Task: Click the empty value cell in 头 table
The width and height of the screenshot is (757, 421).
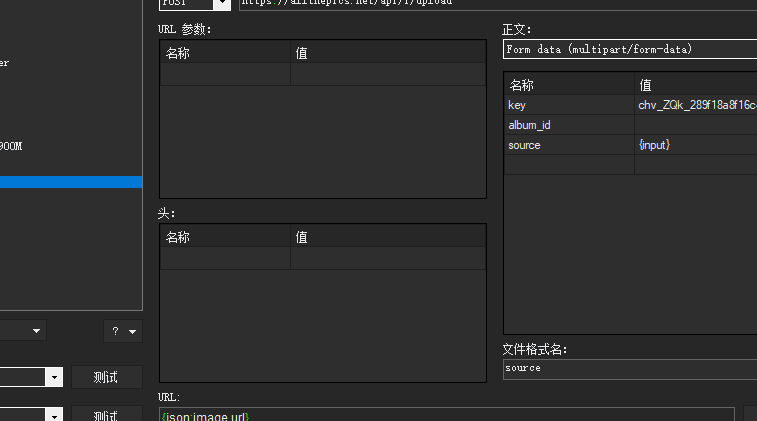Action: [387, 258]
